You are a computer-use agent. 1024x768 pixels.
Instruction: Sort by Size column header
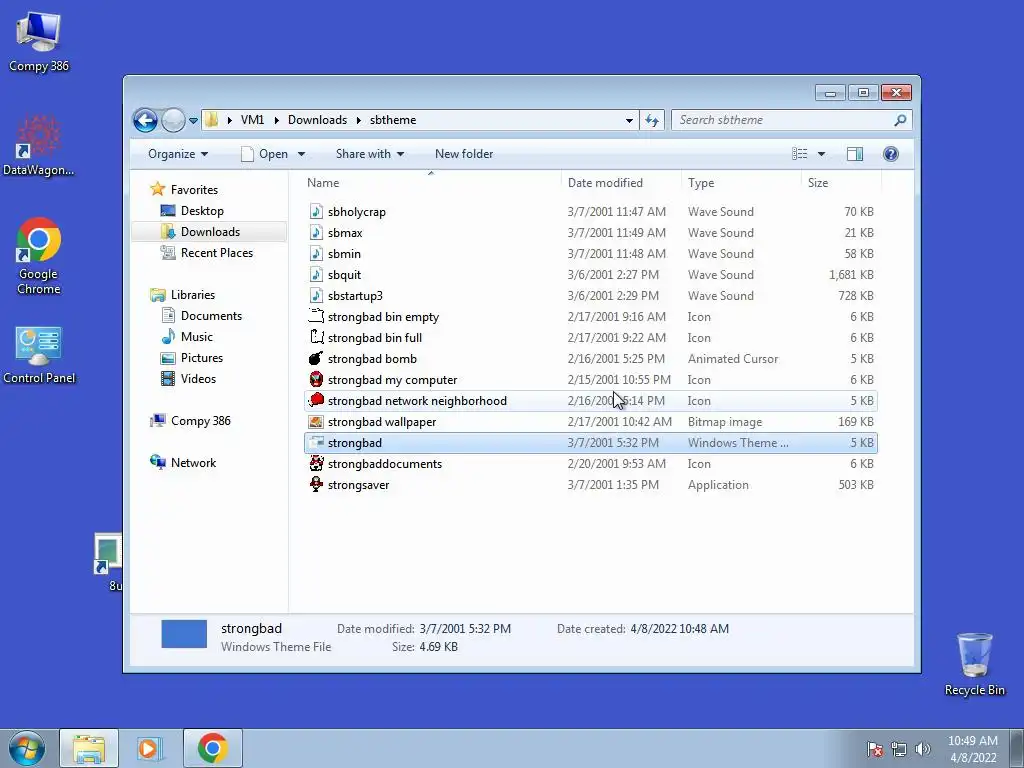pyautogui.click(x=841, y=183)
